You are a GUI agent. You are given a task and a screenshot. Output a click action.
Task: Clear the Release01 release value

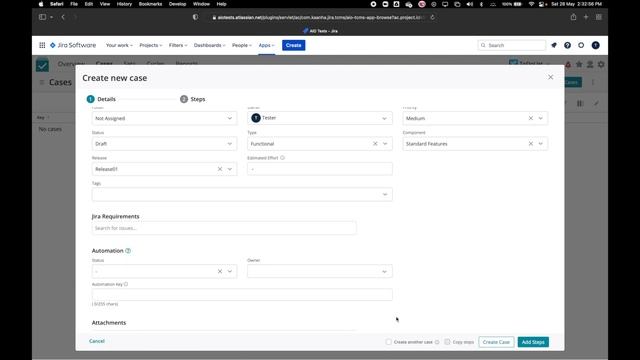(220, 169)
